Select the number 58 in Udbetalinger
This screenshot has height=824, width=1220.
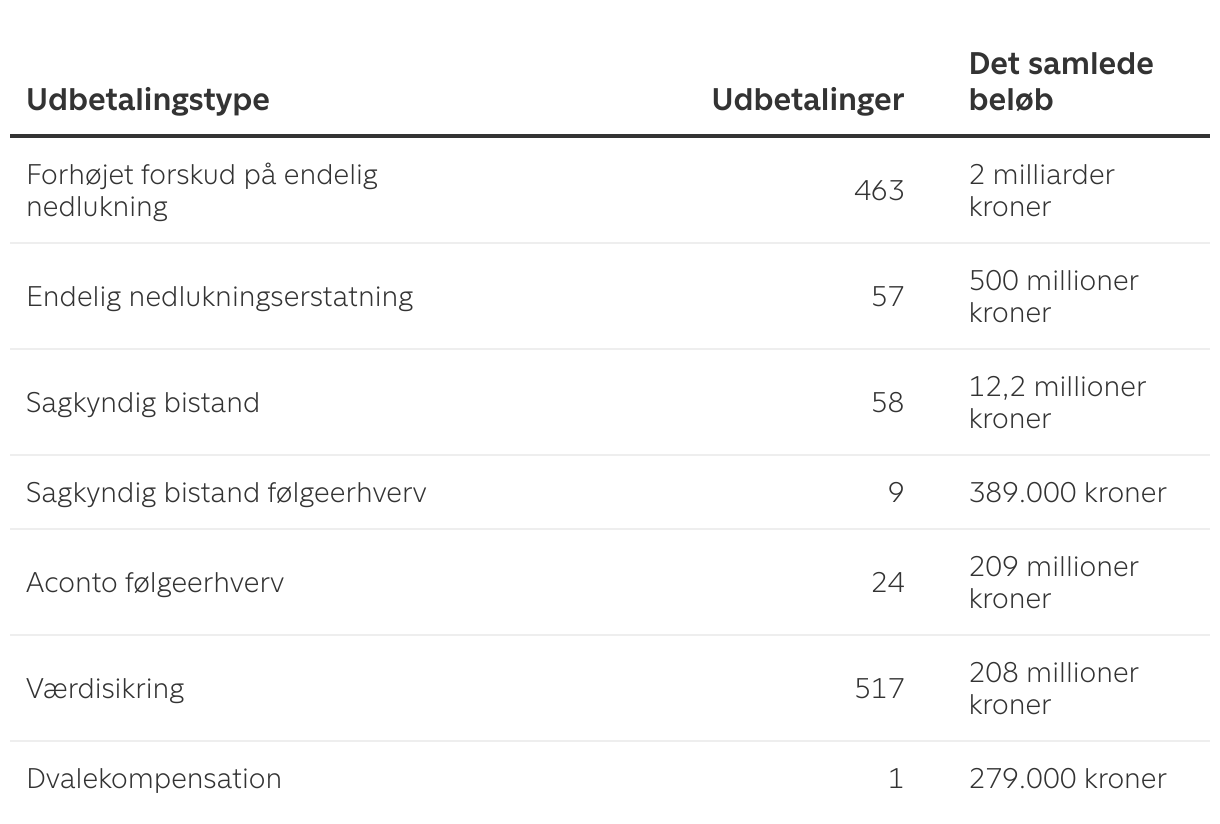pyautogui.click(x=887, y=402)
